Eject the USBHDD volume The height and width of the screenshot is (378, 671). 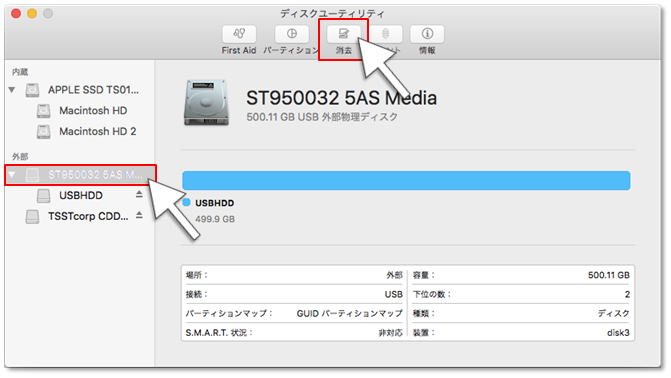[x=139, y=194]
